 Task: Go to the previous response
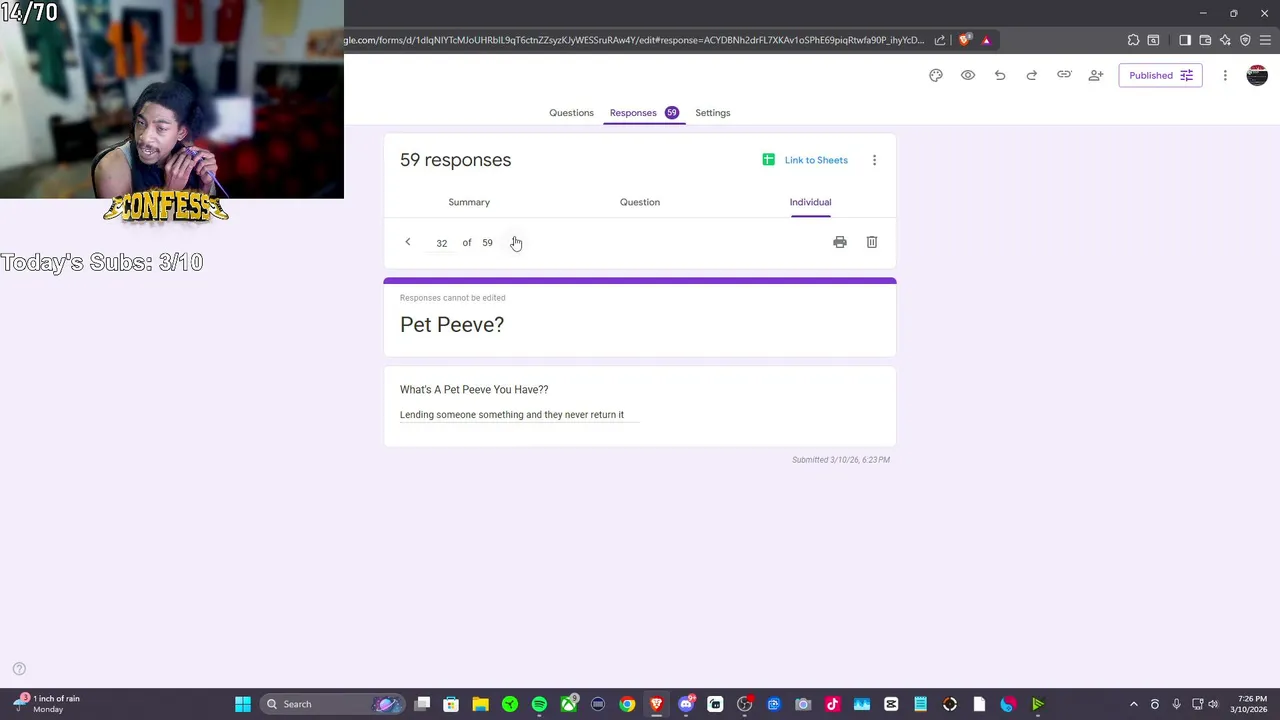pos(408,242)
